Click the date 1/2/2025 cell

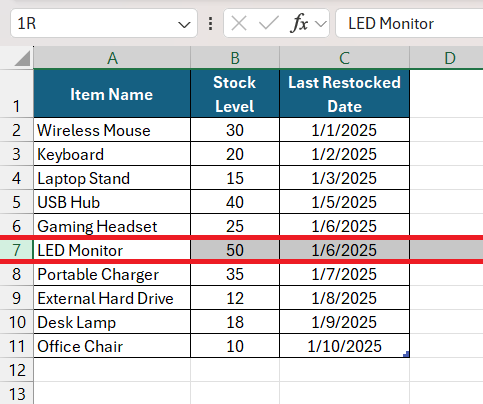point(344,154)
